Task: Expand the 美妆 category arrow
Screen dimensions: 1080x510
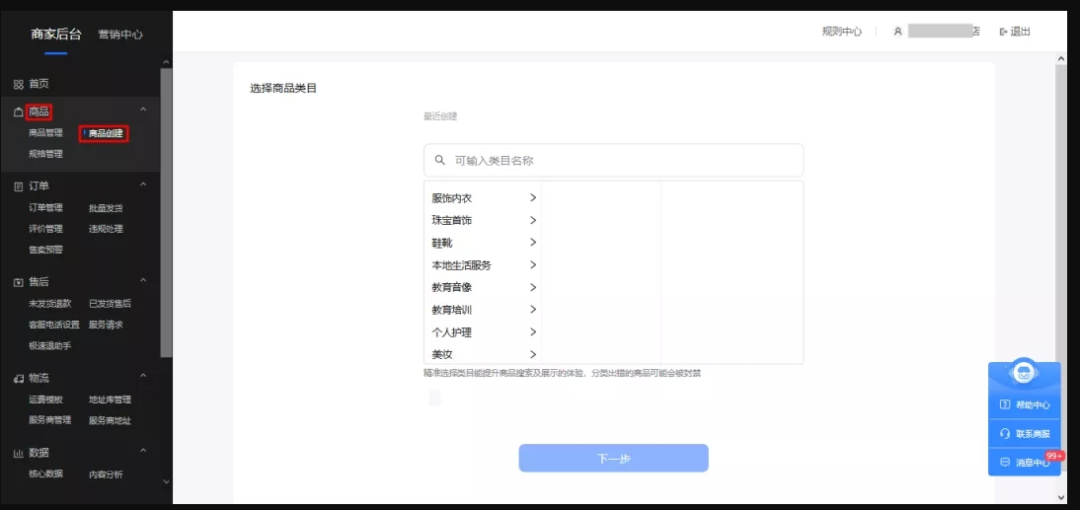Action: click(532, 354)
